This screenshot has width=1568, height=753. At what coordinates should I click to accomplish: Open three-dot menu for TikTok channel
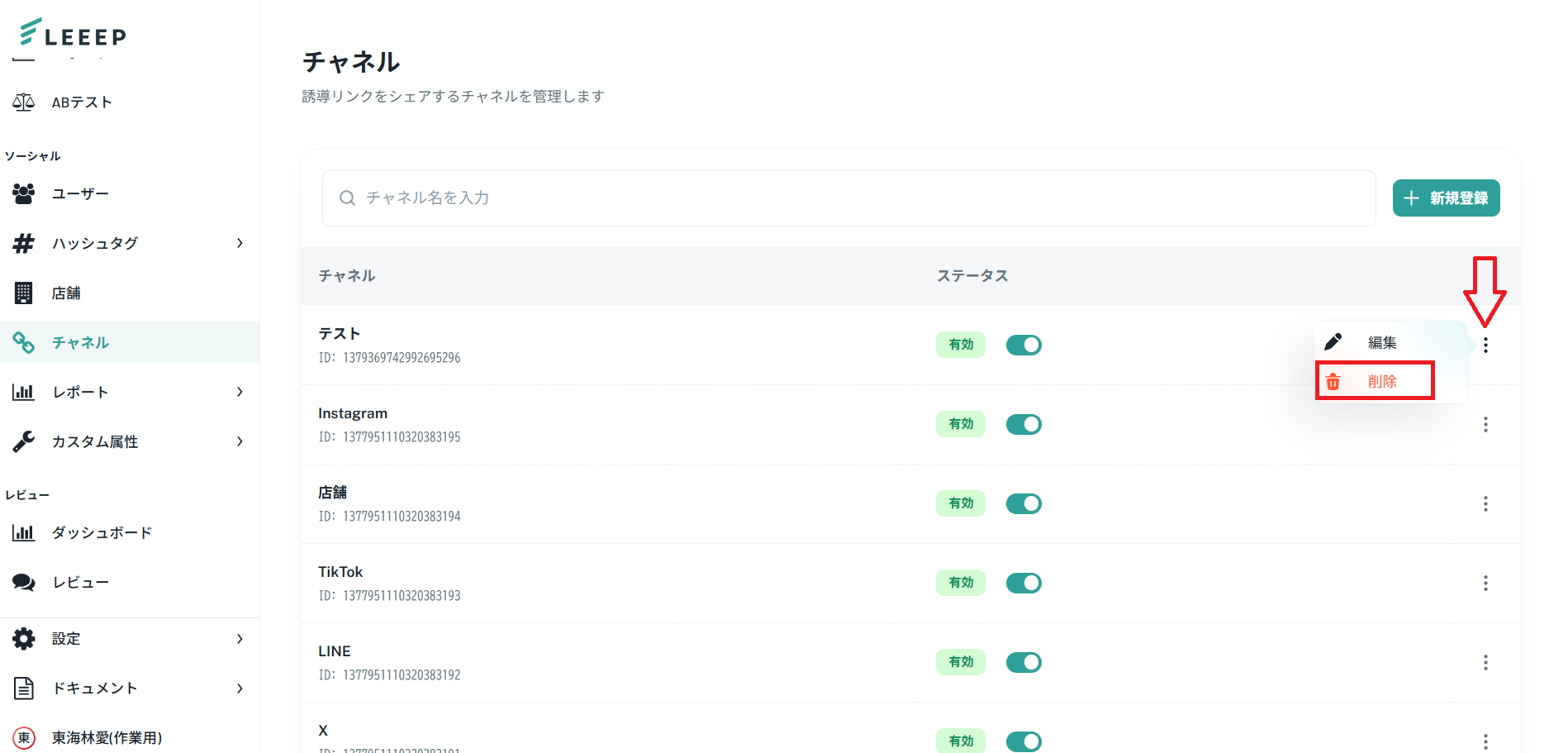pyautogui.click(x=1485, y=583)
